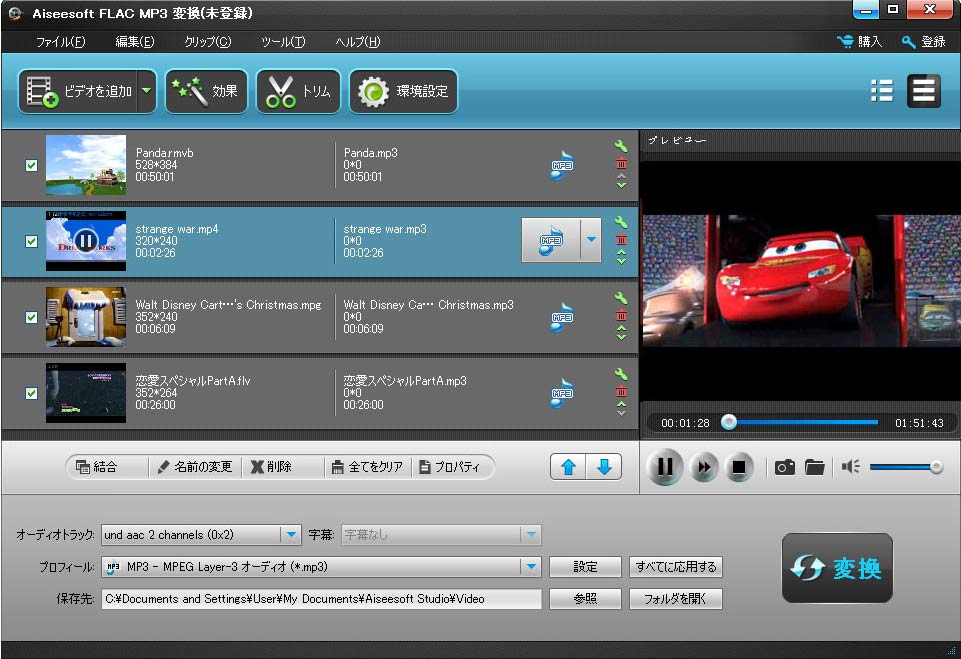This screenshot has width=961, height=659.
Task: Select the Panda.mp3 output filename text
Action: click(x=370, y=153)
